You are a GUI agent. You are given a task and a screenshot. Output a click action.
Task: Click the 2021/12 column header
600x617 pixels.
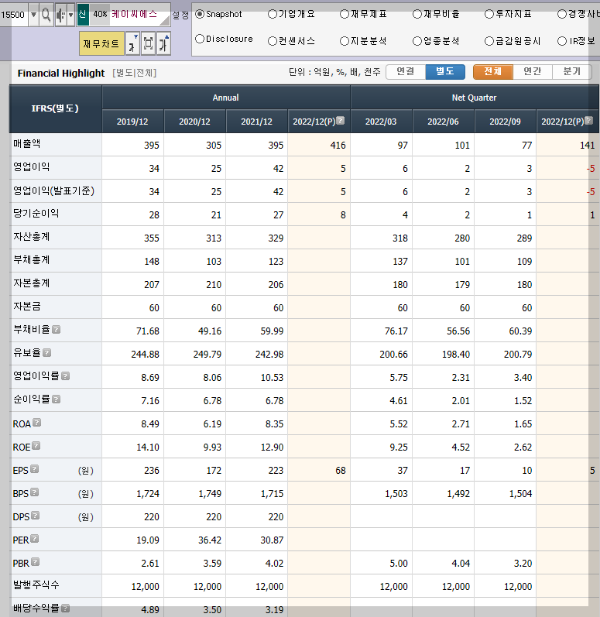257,121
